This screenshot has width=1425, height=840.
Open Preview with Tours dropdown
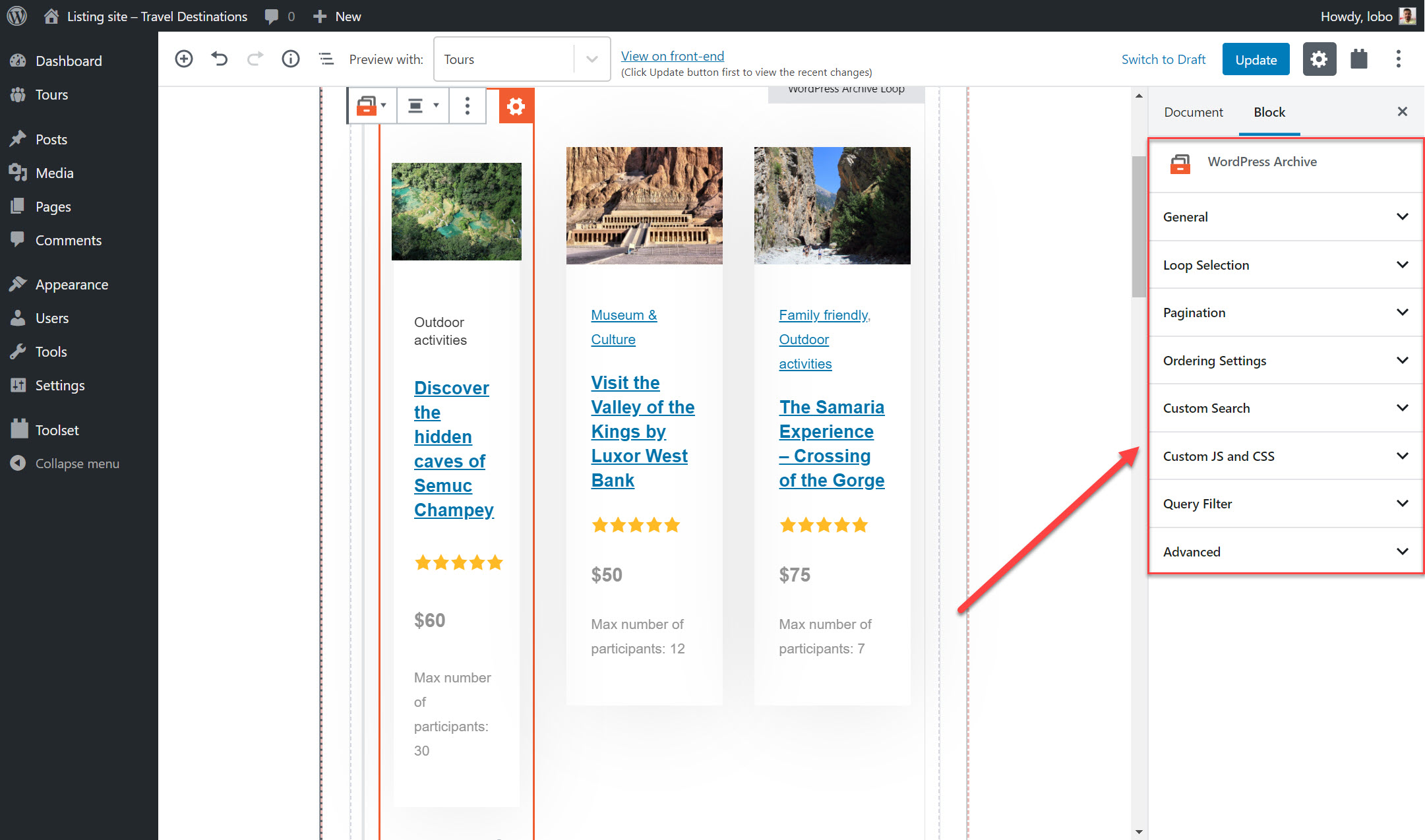coord(522,59)
